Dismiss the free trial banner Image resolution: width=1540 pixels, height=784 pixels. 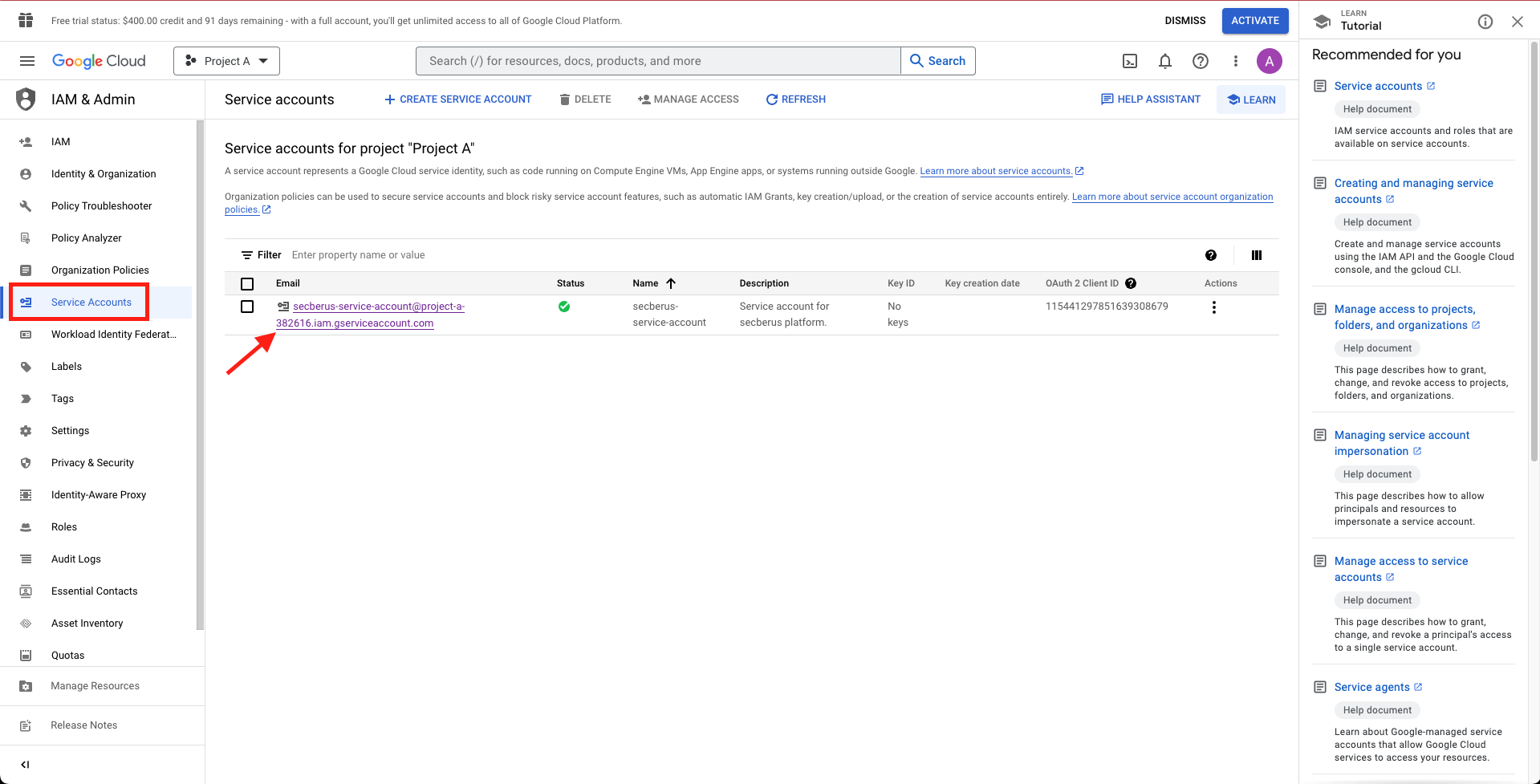[x=1185, y=21]
